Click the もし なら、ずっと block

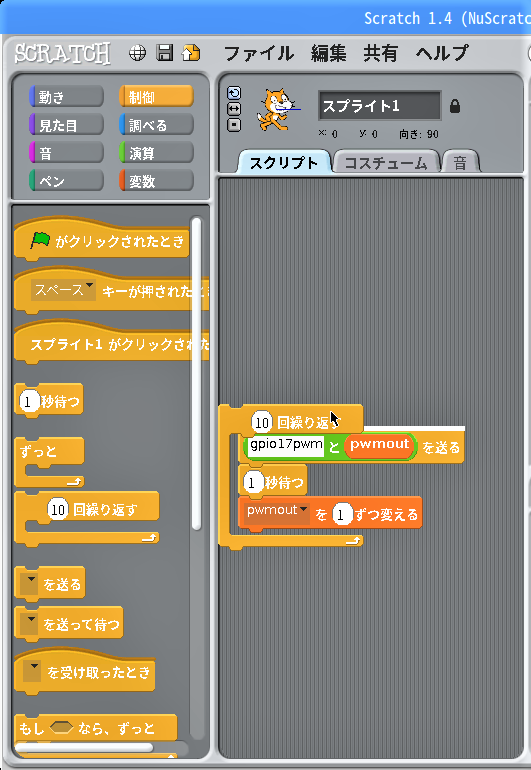pyautogui.click(x=96, y=729)
